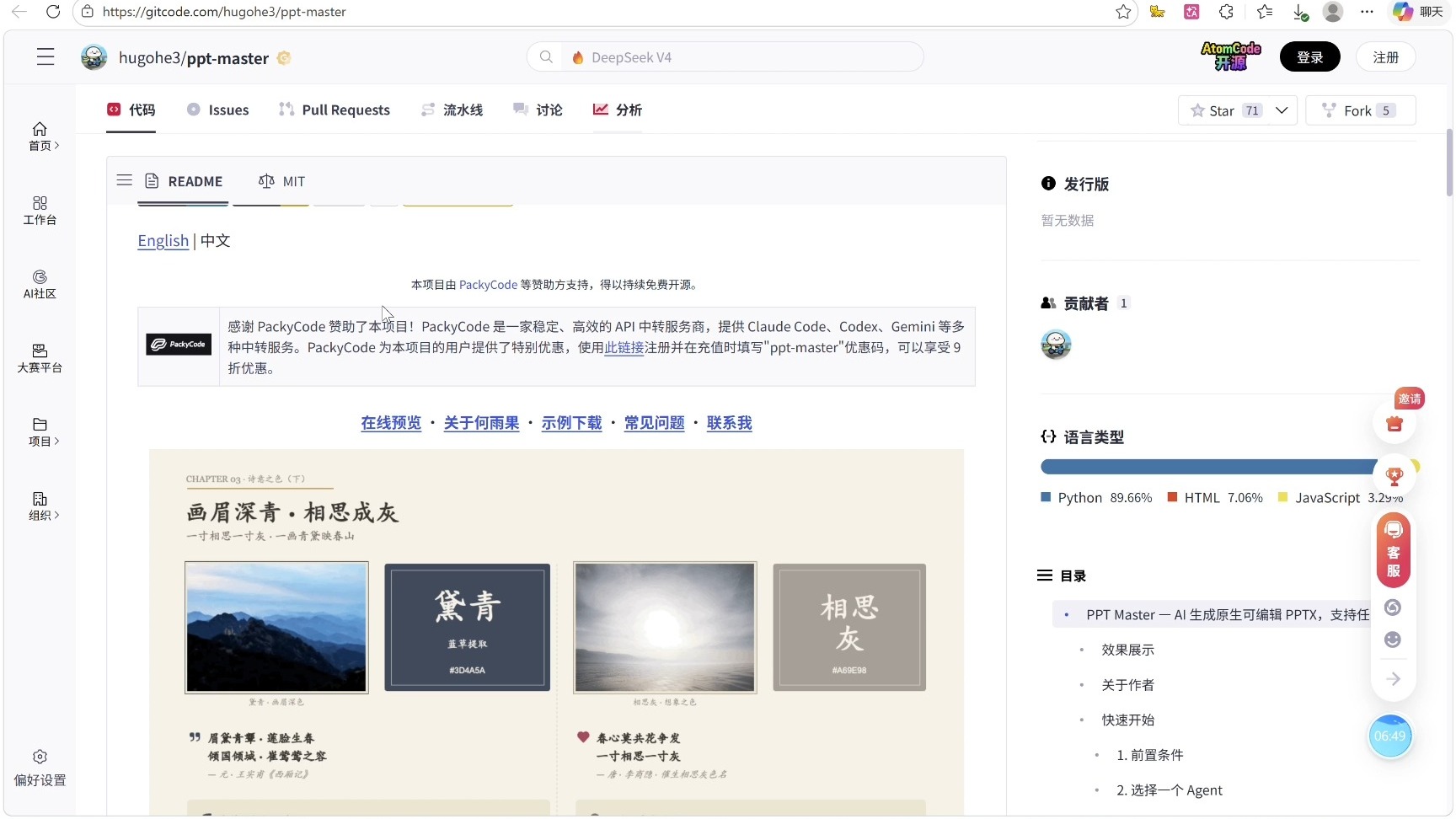The width and height of the screenshot is (1456, 819).
Task: Open 大赛平台 in the sidebar
Action: pyautogui.click(x=40, y=358)
